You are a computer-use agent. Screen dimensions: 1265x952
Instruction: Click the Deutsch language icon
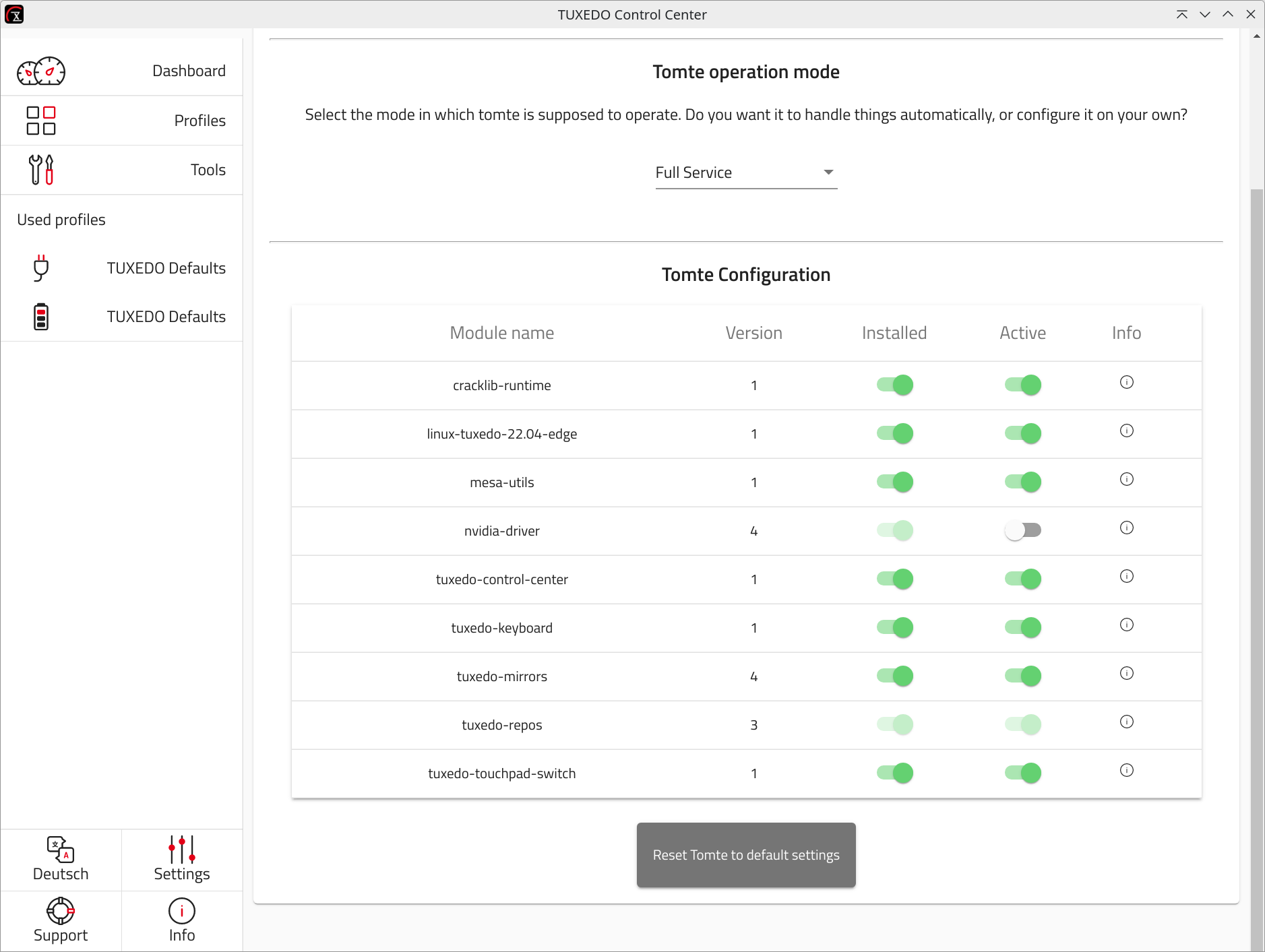(61, 850)
